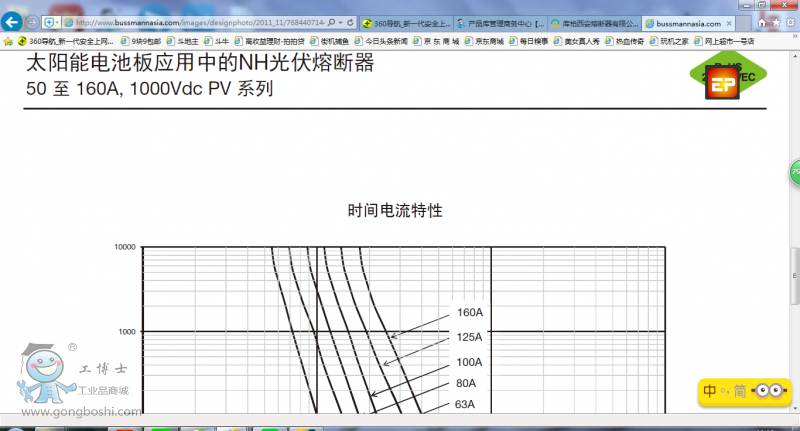Click the add-to-favorites-bar star icon
Screen dimensions: 800x431
10,41
